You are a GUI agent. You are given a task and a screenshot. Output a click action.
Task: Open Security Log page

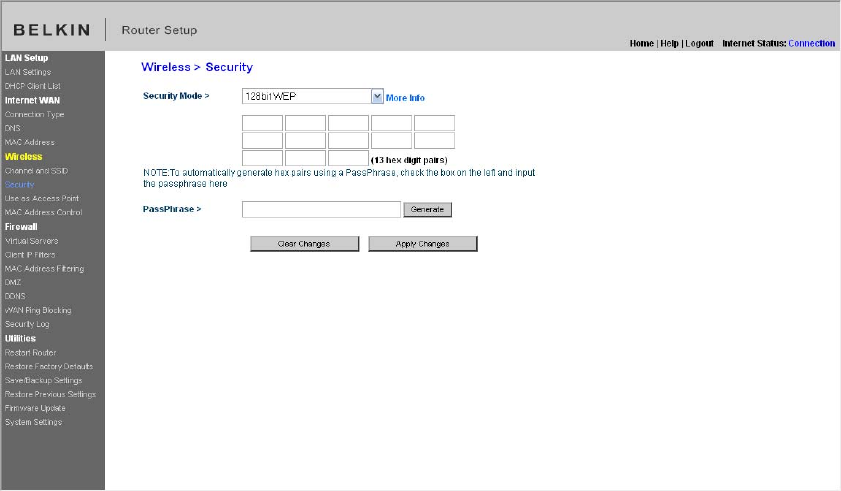27,324
